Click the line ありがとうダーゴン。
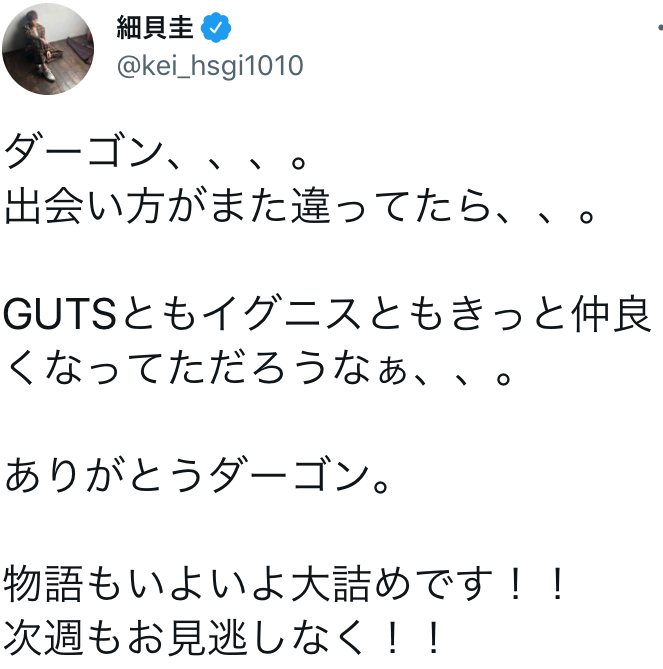This screenshot has width=663, height=669. point(197,475)
